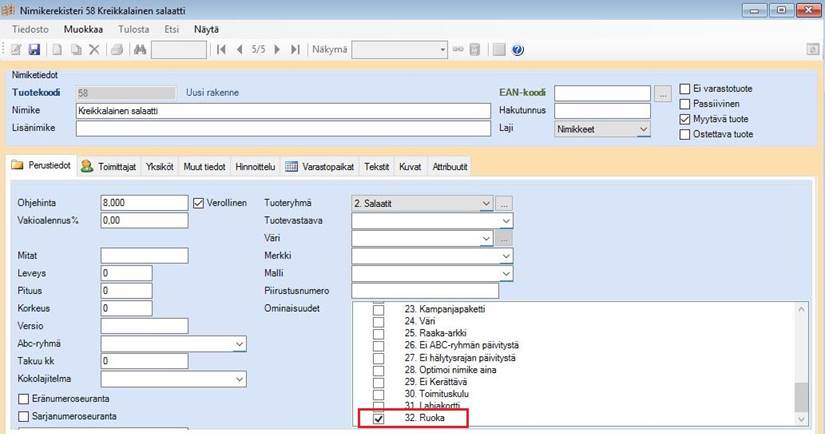Click the ellipsis button next to Tuoteryhmä
This screenshot has height=434, width=825.
pyautogui.click(x=505, y=203)
